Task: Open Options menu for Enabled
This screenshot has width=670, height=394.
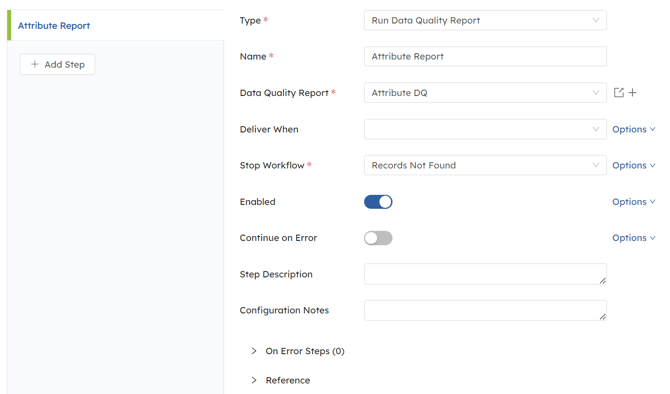Action: pyautogui.click(x=634, y=202)
